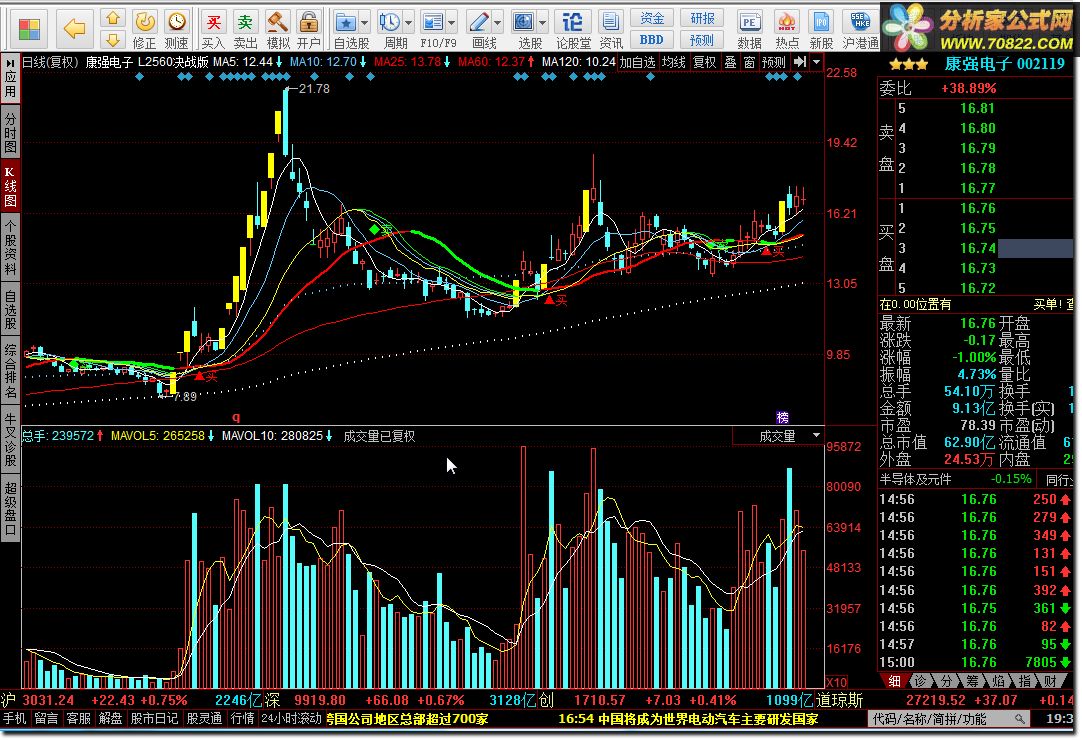
Task: Open the 新股 IPO icon
Action: (821, 28)
